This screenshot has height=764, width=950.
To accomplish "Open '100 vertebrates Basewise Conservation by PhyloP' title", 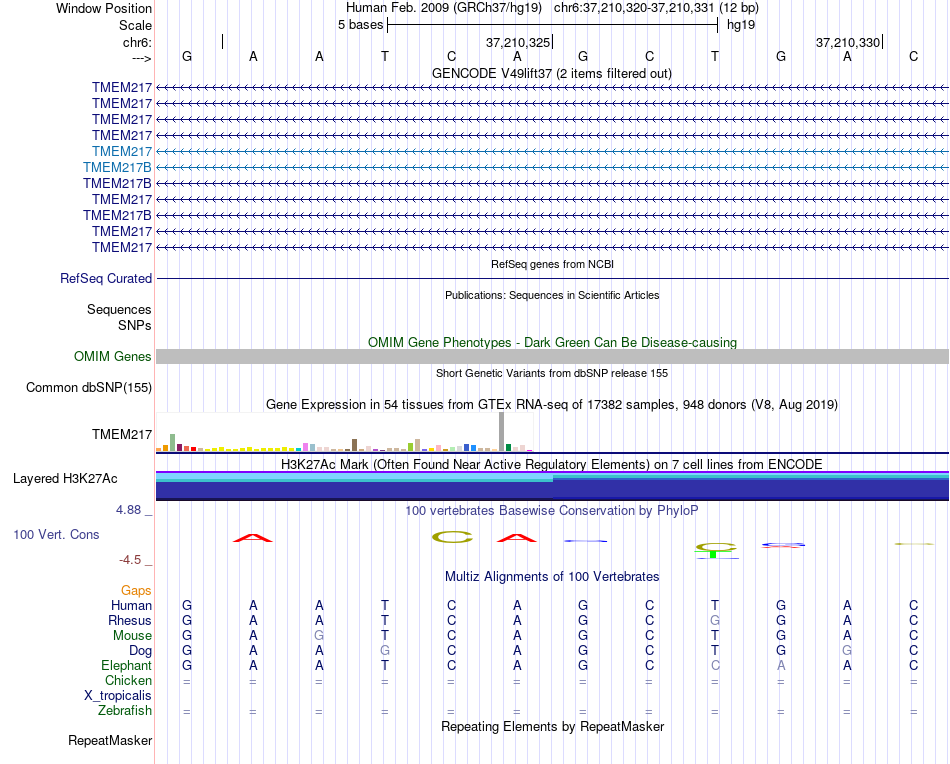I will [552, 511].
